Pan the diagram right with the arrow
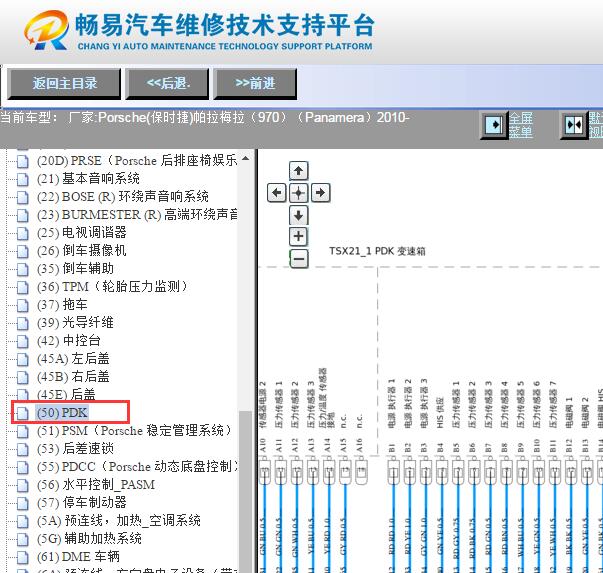603x573 pixels. click(320, 192)
